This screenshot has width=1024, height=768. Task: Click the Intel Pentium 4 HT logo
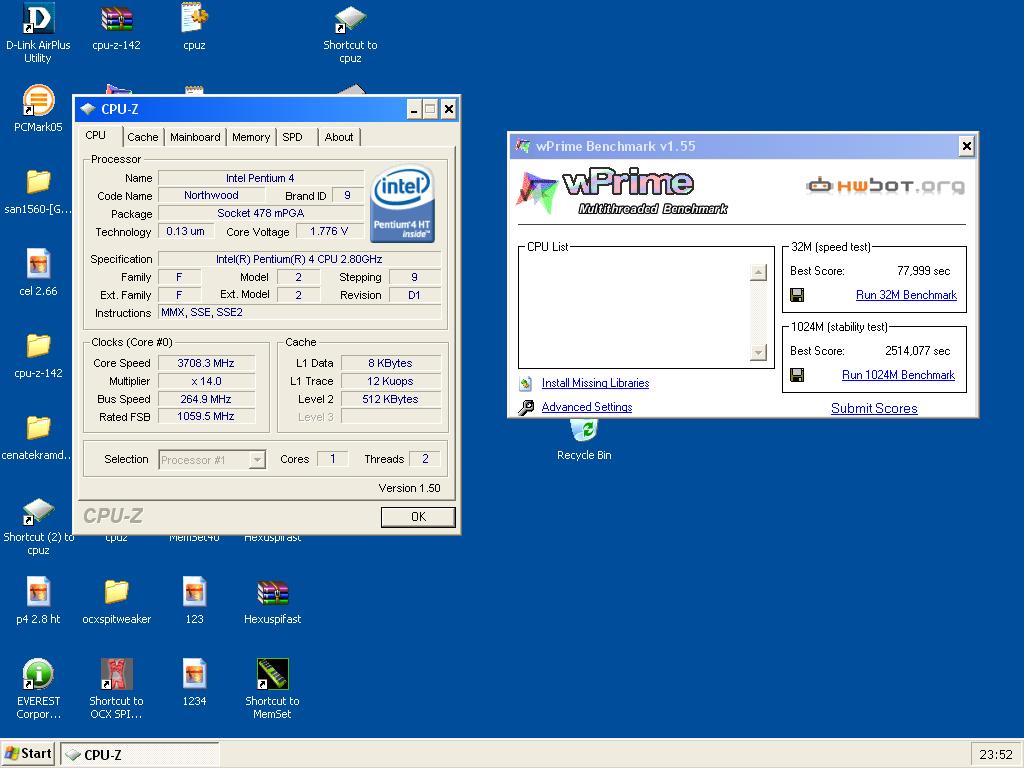(x=402, y=204)
